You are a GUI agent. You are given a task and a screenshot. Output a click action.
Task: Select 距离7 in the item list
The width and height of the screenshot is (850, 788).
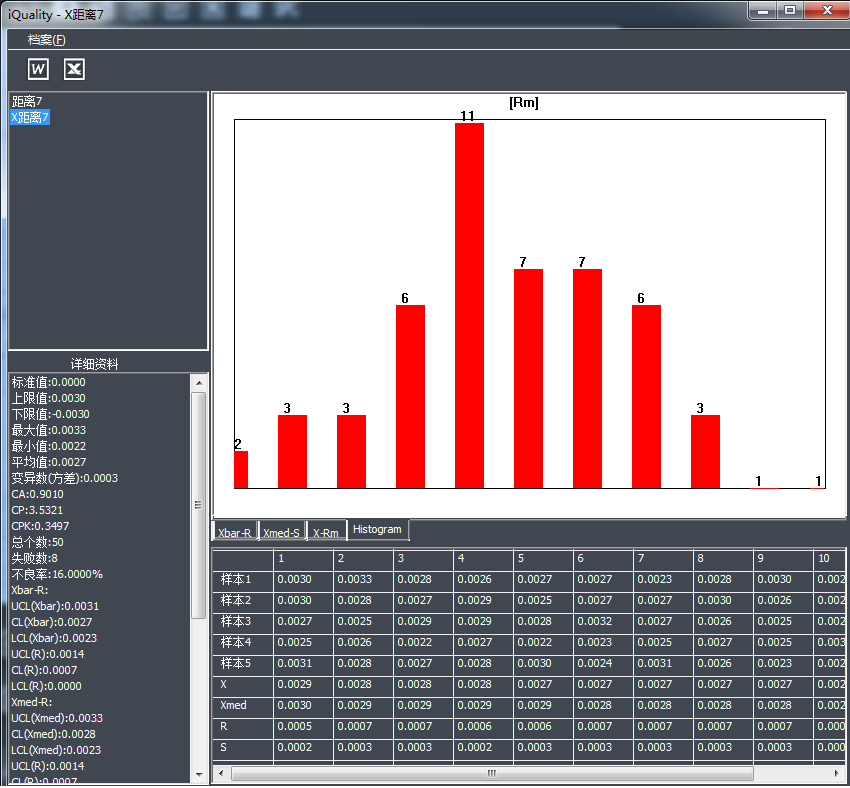30,102
